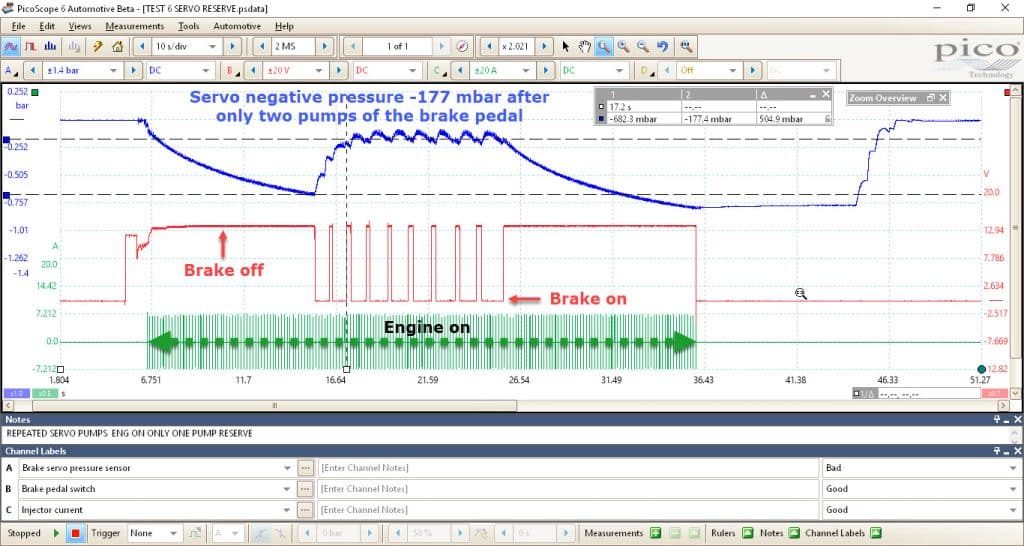Click the x1.0 Channel A axis scale button

click(x=16, y=394)
